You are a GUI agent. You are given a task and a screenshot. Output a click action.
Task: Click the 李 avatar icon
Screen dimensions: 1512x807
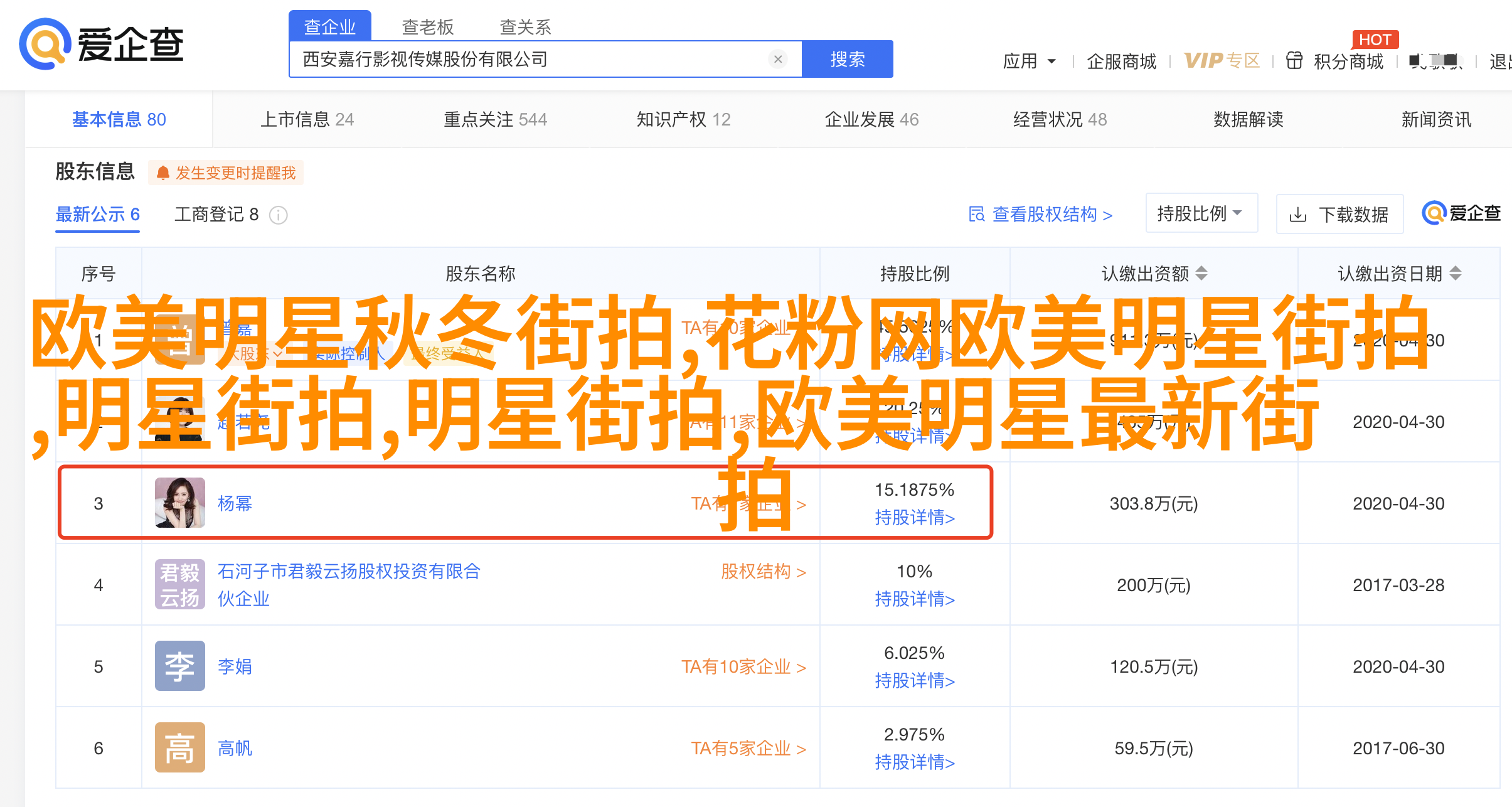tap(180, 666)
